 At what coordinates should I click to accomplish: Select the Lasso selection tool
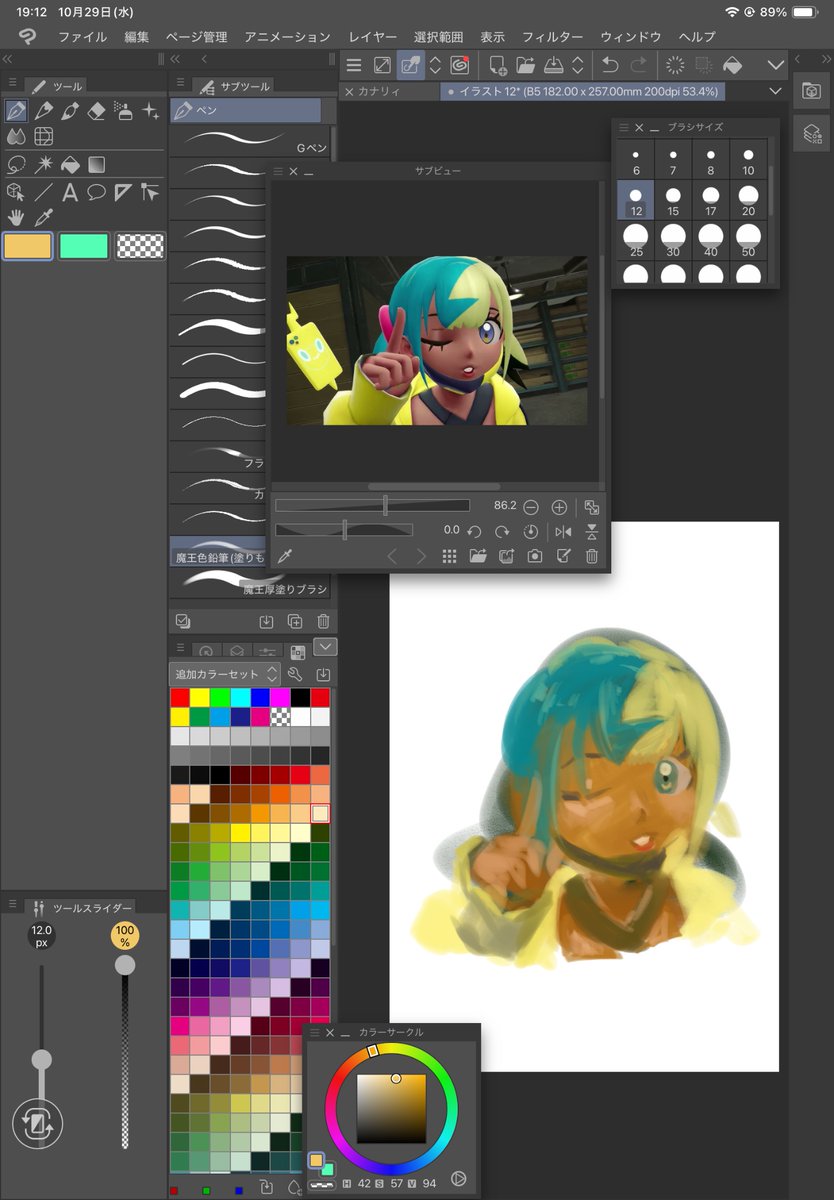point(16,164)
